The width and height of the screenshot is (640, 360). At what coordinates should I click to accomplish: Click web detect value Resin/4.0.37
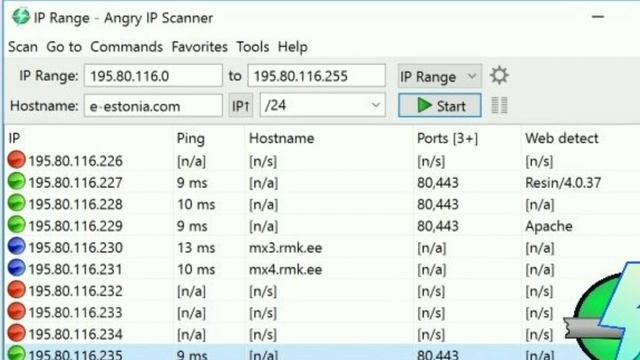pyautogui.click(x=563, y=182)
